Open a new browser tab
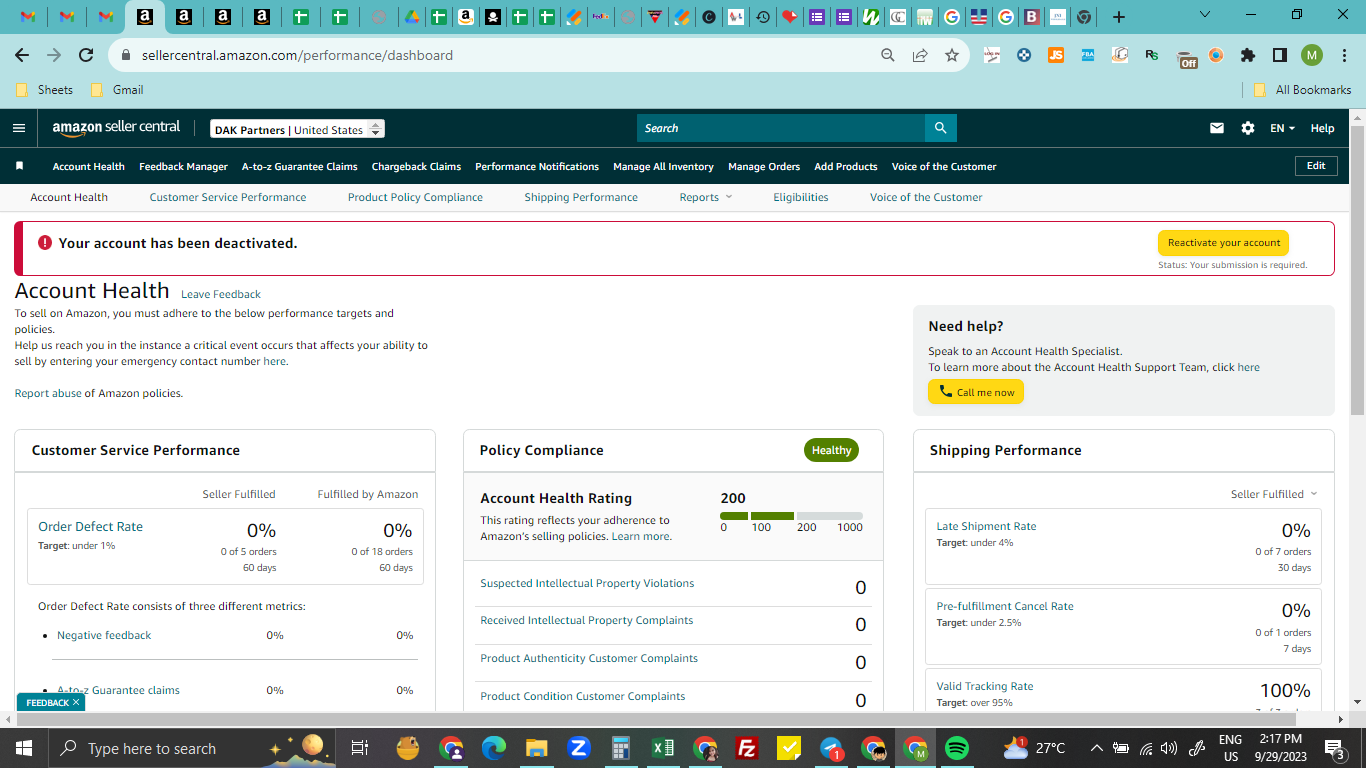Viewport: 1366px width, 768px height. 1119,17
